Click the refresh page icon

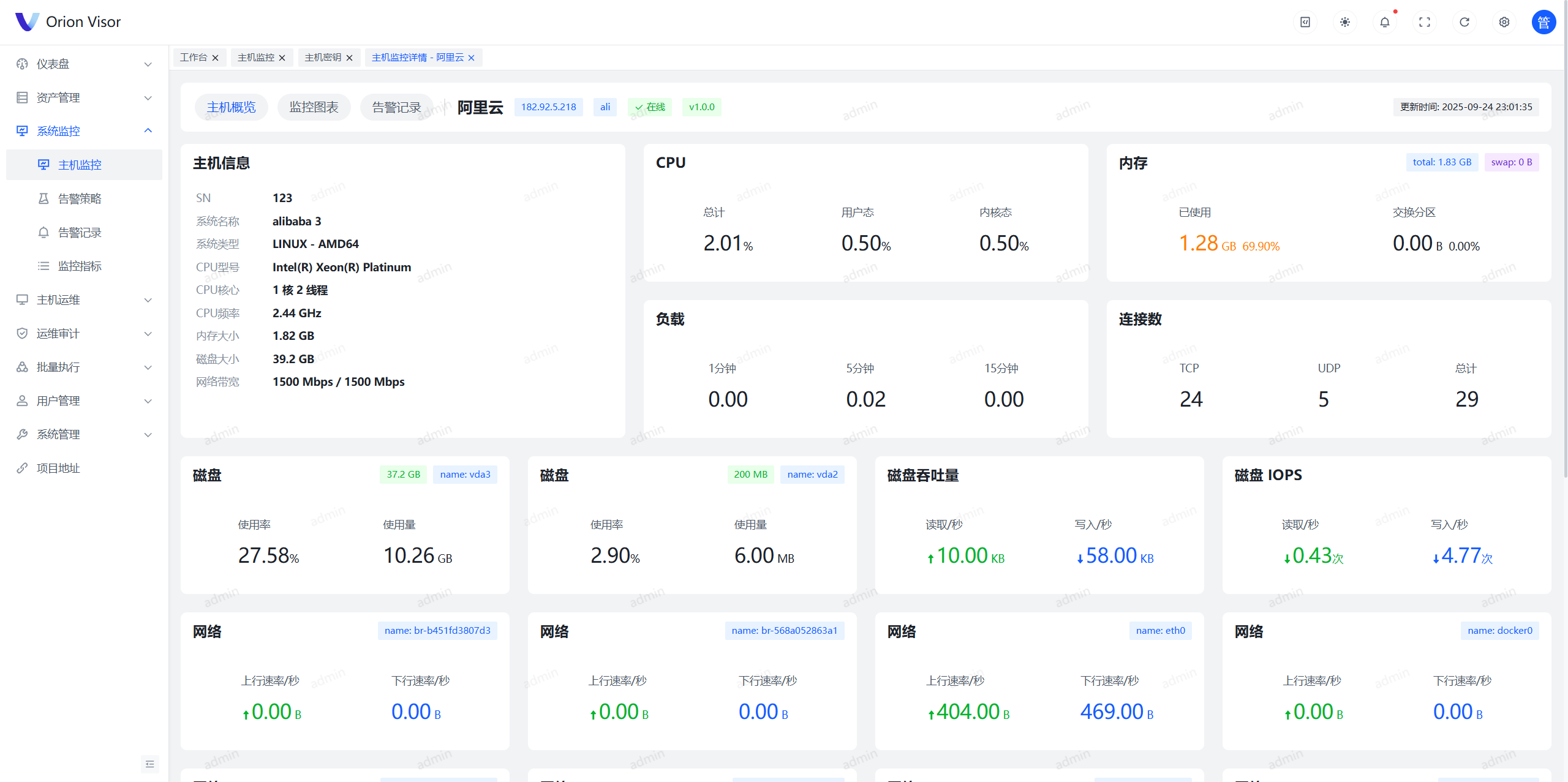coord(1464,22)
